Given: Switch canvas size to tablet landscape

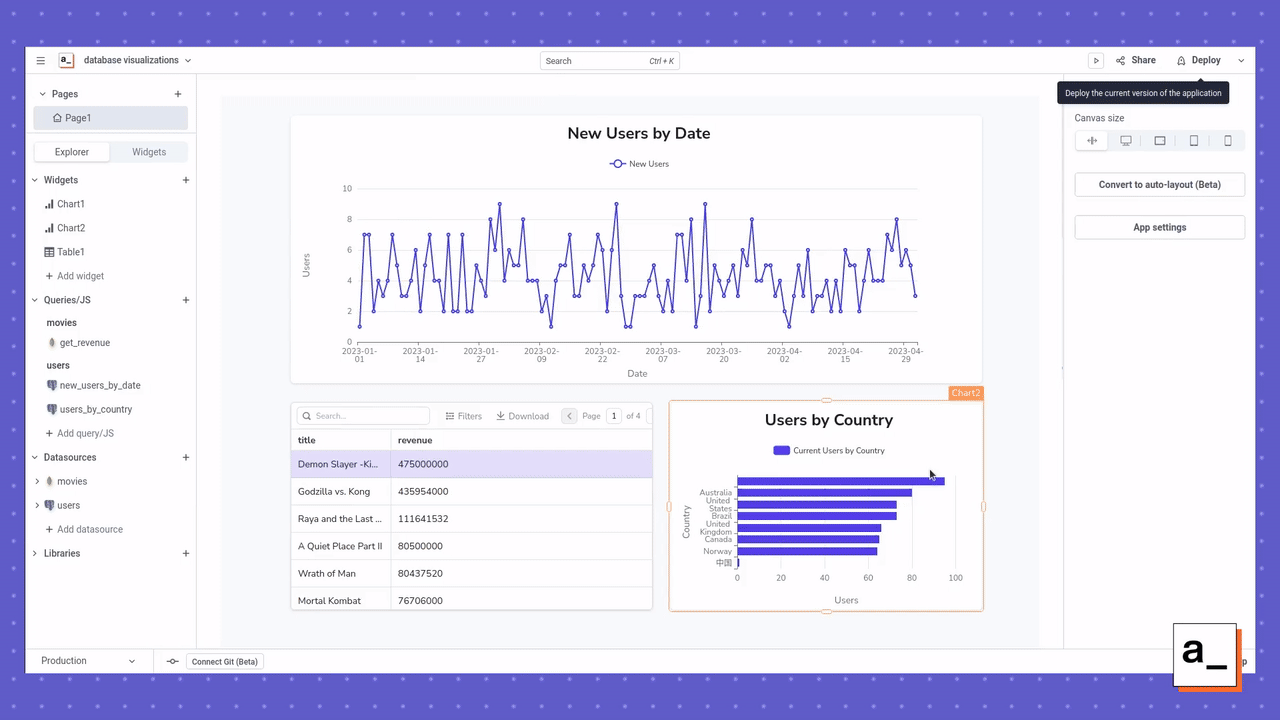Looking at the screenshot, I should 1160,140.
